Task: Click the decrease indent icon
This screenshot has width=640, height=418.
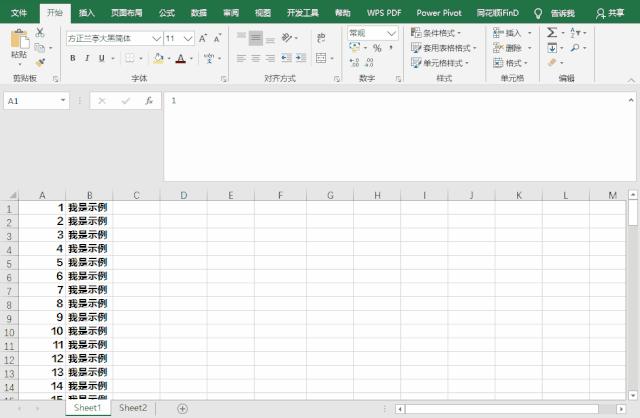Action: coord(286,58)
